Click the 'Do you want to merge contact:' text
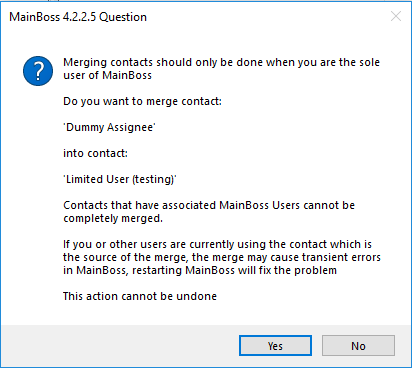 (142, 101)
